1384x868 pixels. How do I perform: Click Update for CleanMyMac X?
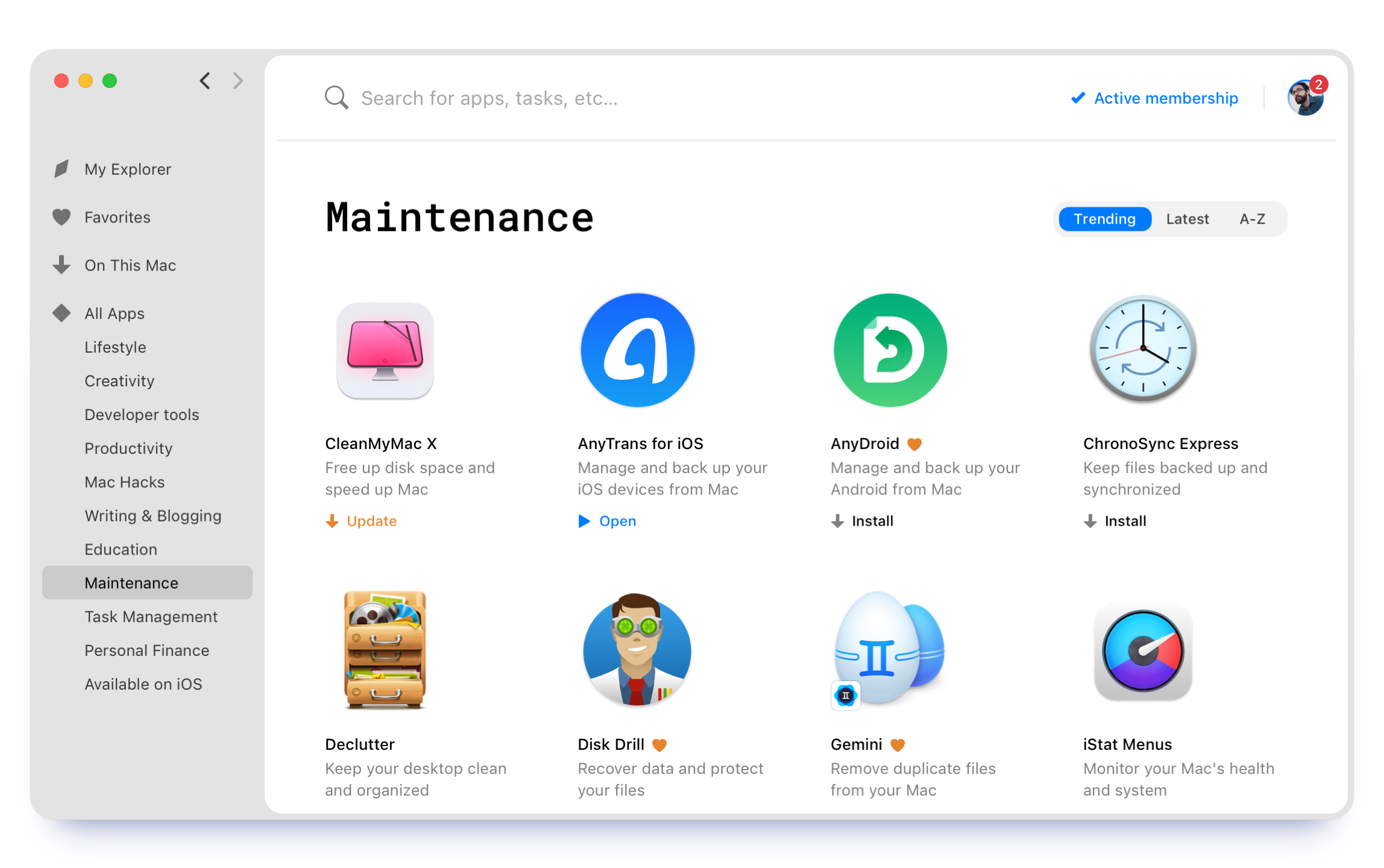click(361, 521)
